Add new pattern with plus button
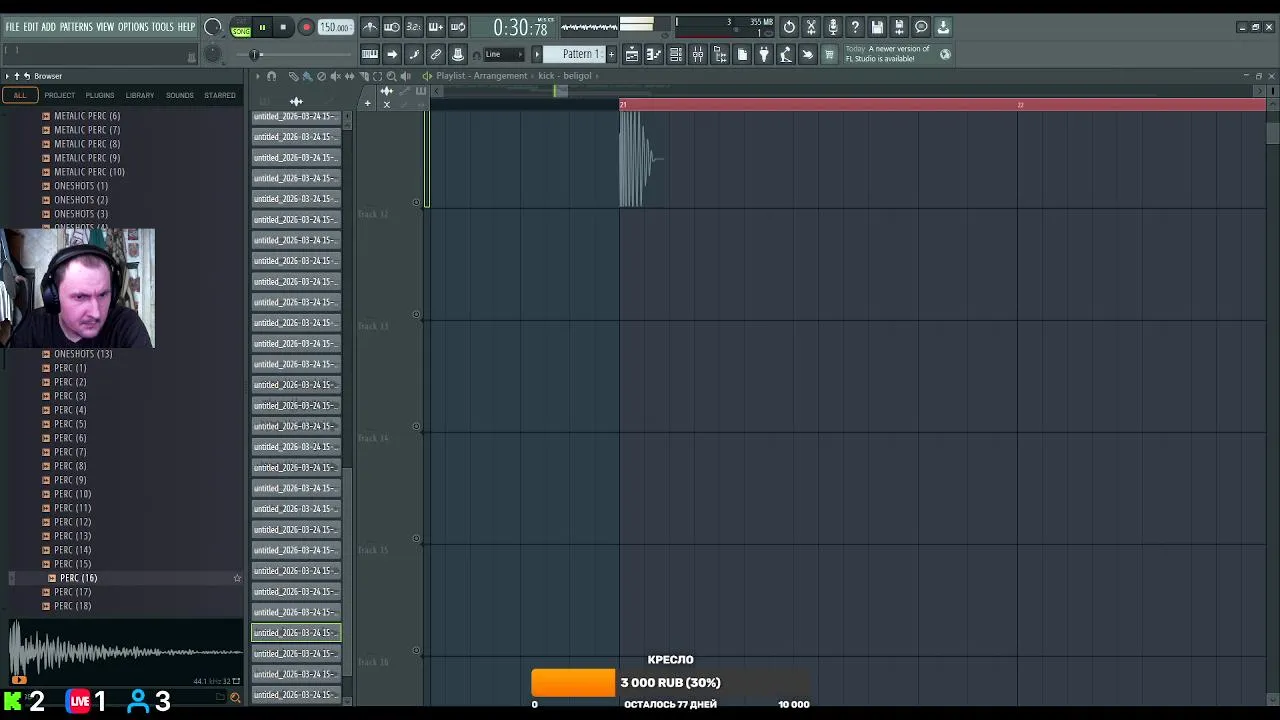This screenshot has width=1280, height=720. click(x=611, y=54)
